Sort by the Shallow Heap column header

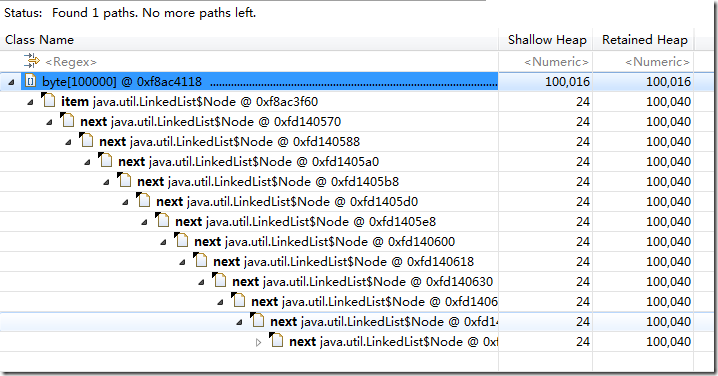(546, 40)
